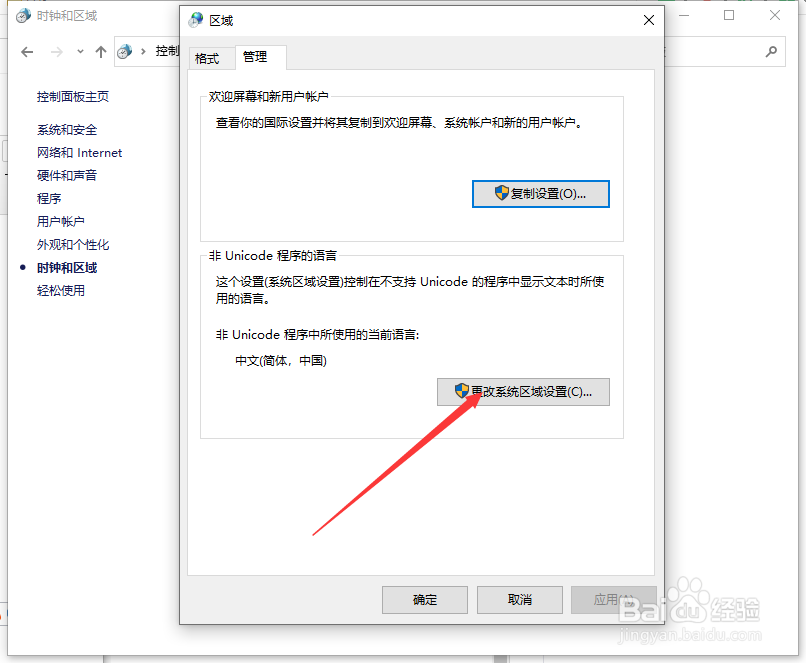Open 控制面板主页 link
The width and height of the screenshot is (806, 663).
pos(73,97)
